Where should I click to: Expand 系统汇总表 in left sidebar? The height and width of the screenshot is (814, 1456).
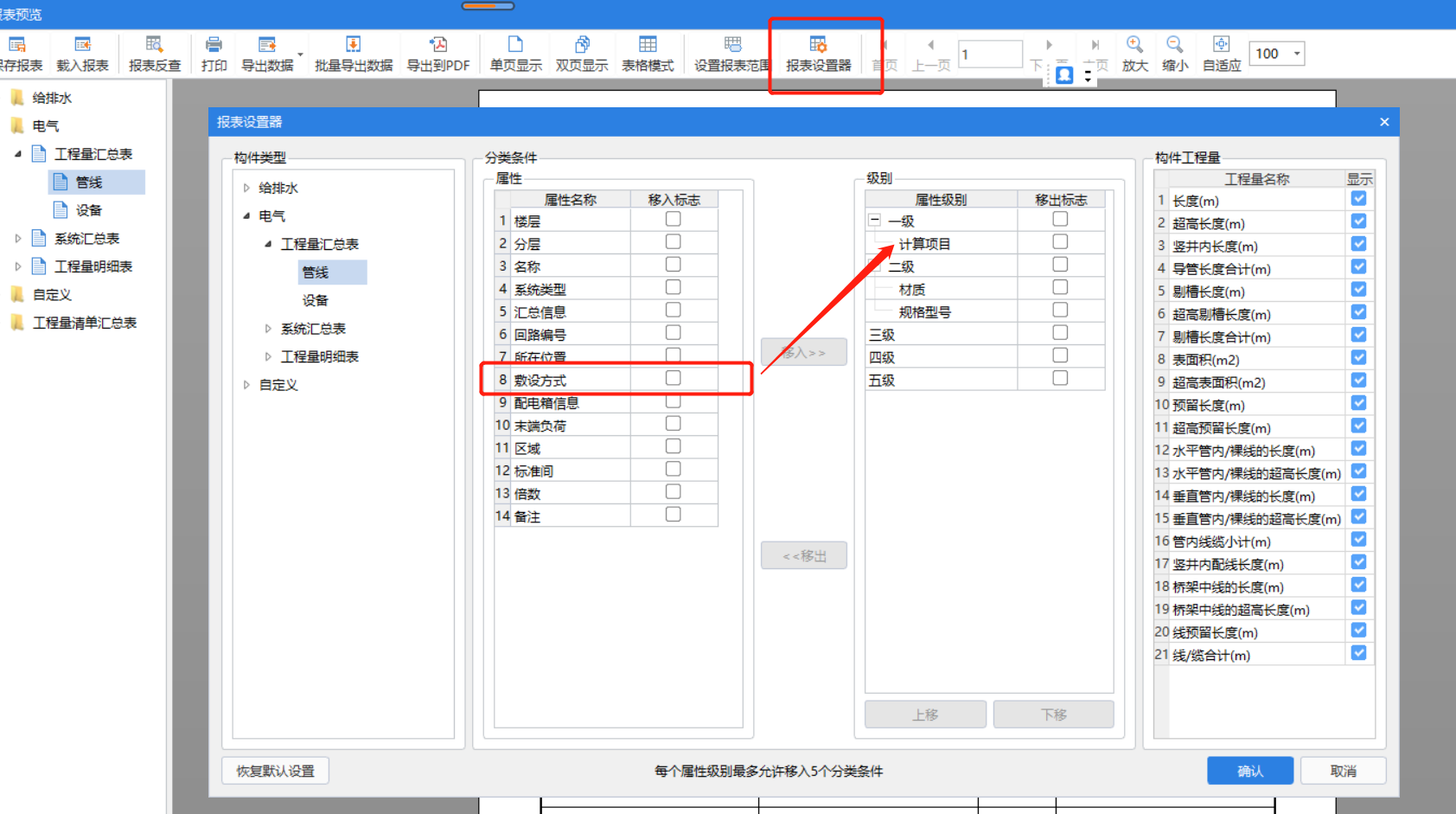pyautogui.click(x=18, y=239)
